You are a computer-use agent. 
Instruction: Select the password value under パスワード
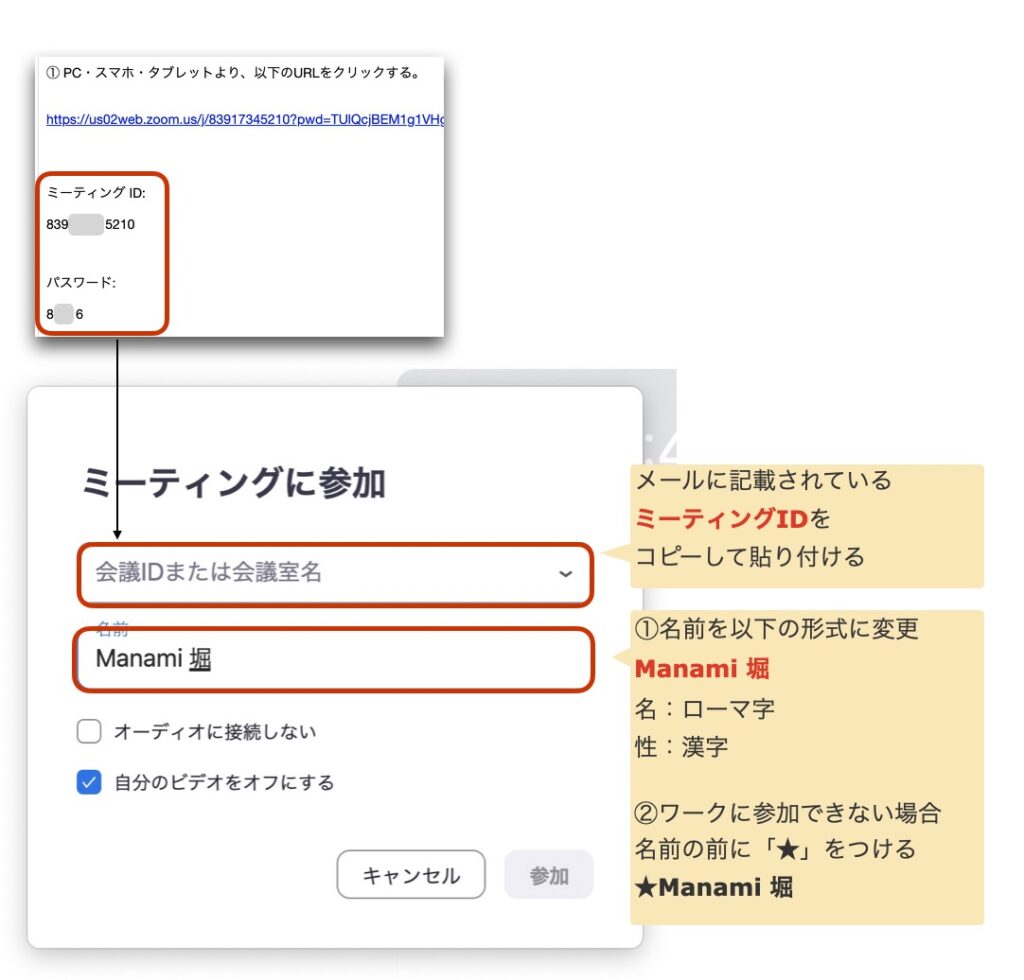(x=65, y=314)
